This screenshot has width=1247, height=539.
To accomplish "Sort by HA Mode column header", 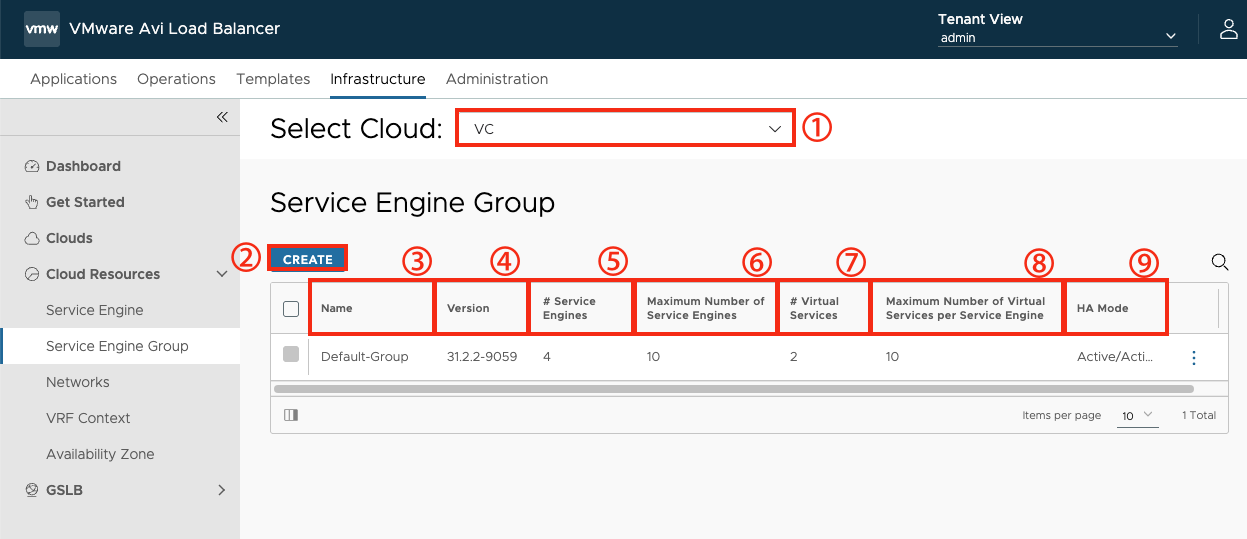I will coord(1102,308).
